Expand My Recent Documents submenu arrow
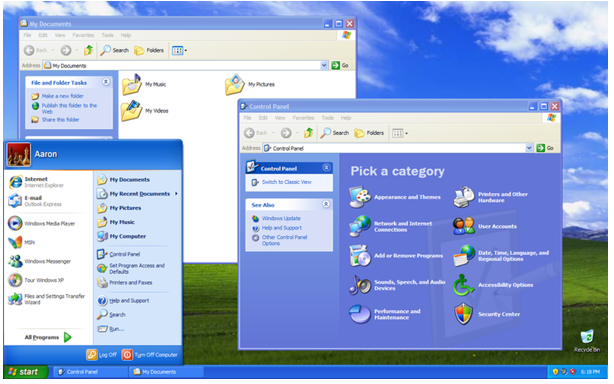 coord(176,194)
